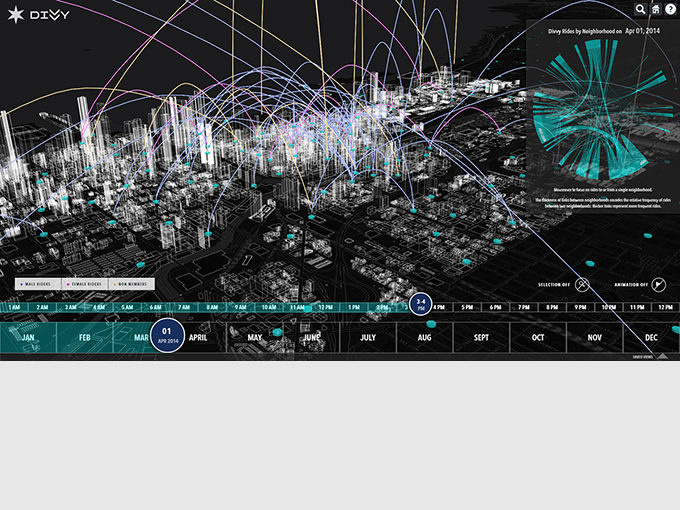Jump to JULY on month timeline
This screenshot has height=510, width=680.
coord(368,337)
